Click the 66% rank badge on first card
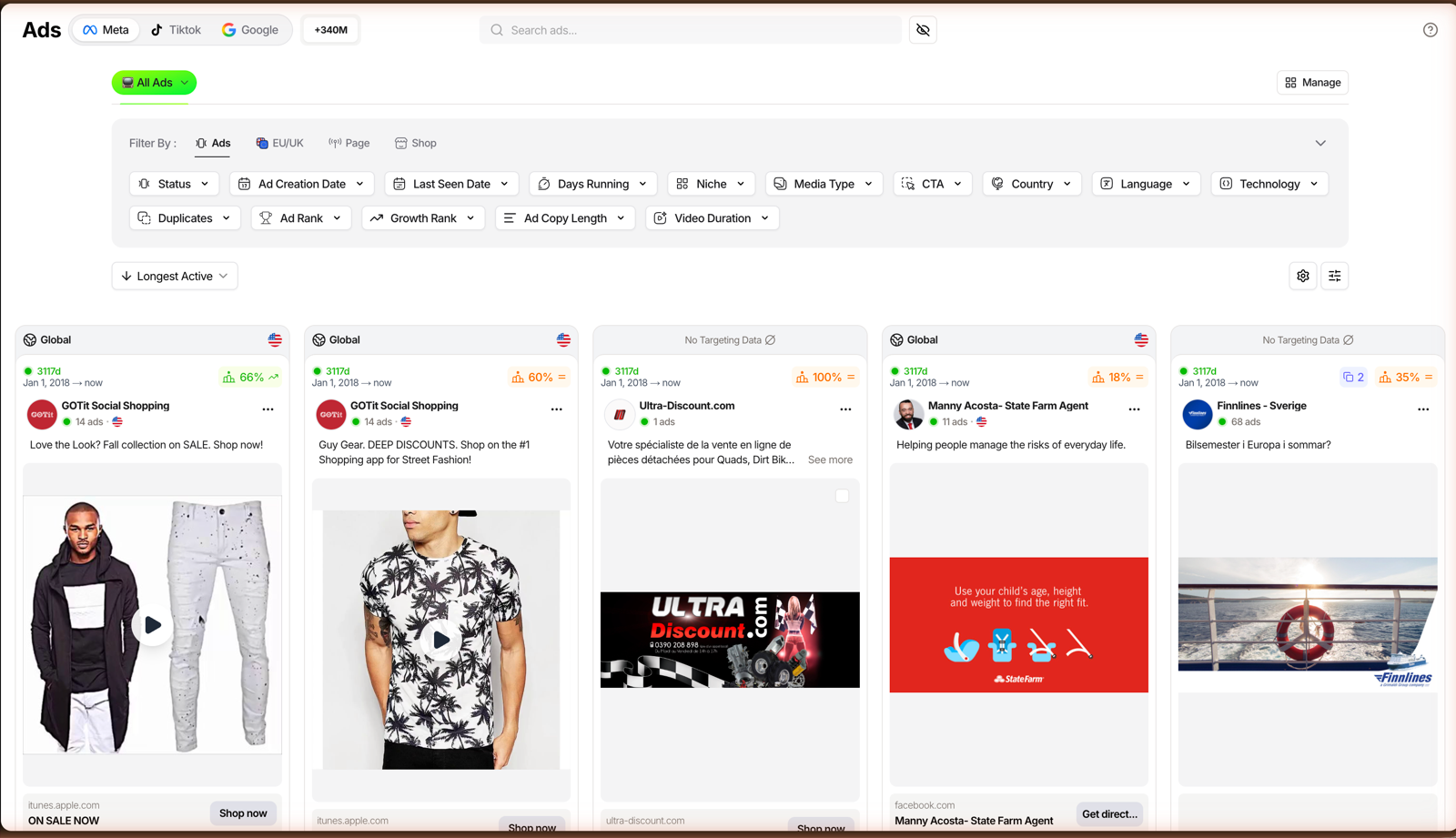This screenshot has width=1456, height=838. 250,377
